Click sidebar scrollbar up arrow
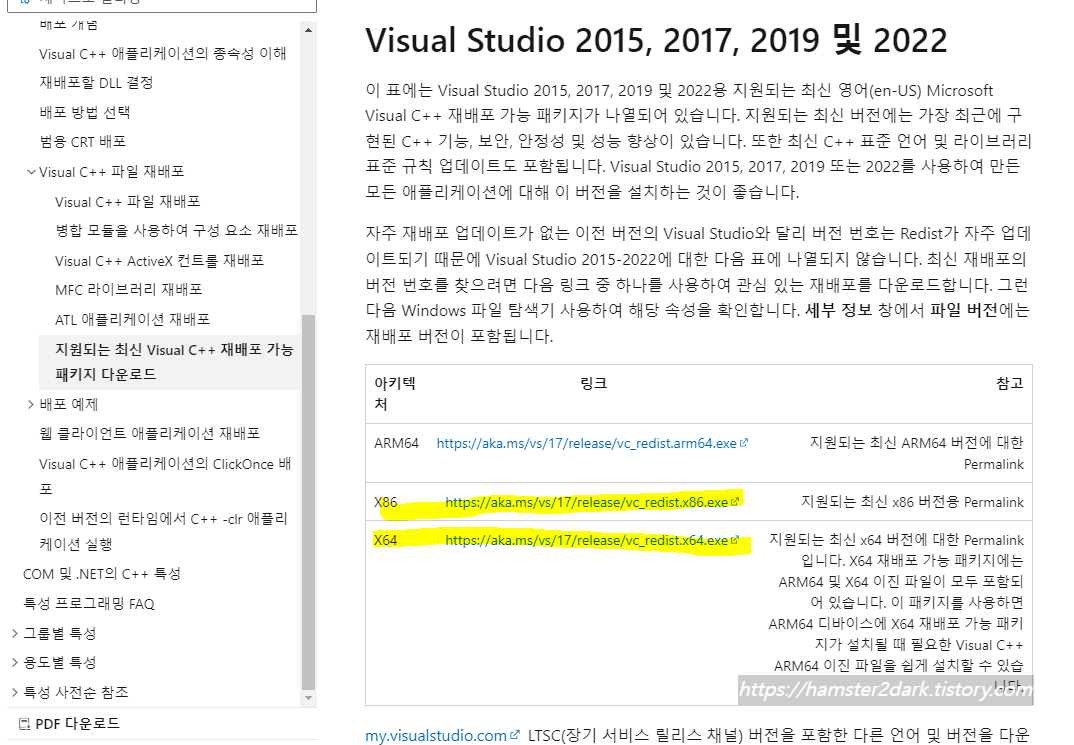This screenshot has height=745, width=1074. click(x=308, y=30)
